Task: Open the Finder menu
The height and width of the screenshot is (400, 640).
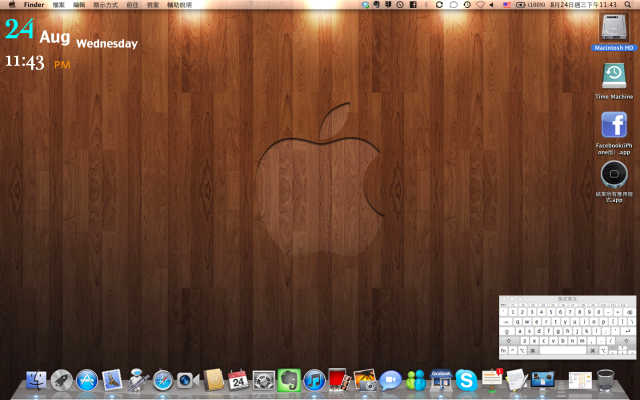Action: click(x=34, y=5)
